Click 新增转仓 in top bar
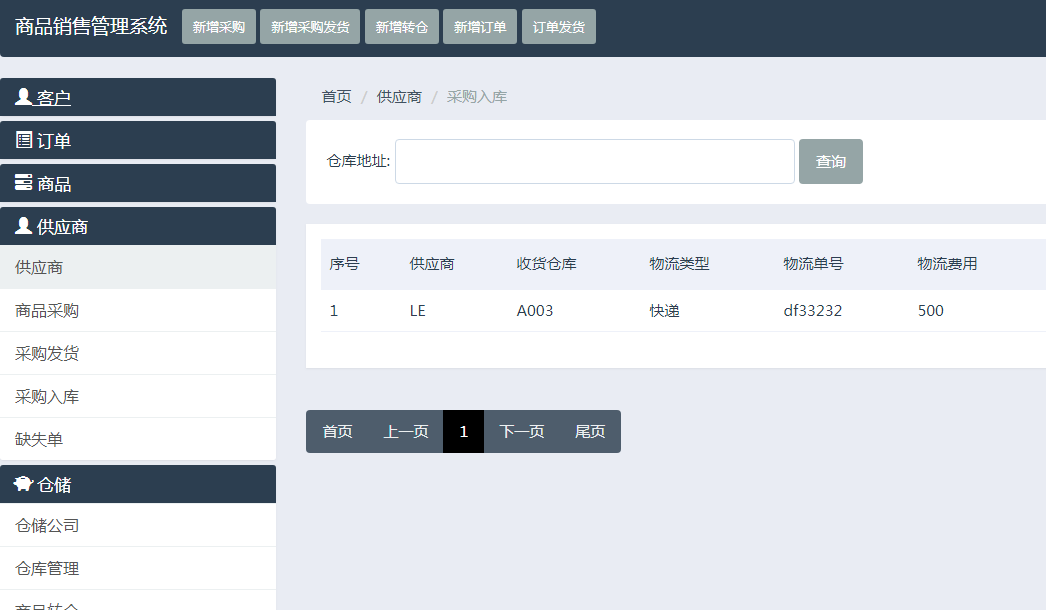This screenshot has height=610, width=1046. click(401, 27)
